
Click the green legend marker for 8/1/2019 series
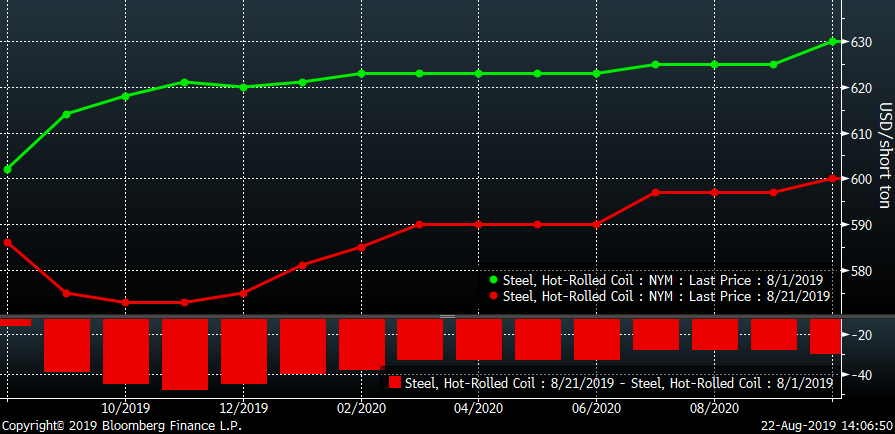coord(492,280)
